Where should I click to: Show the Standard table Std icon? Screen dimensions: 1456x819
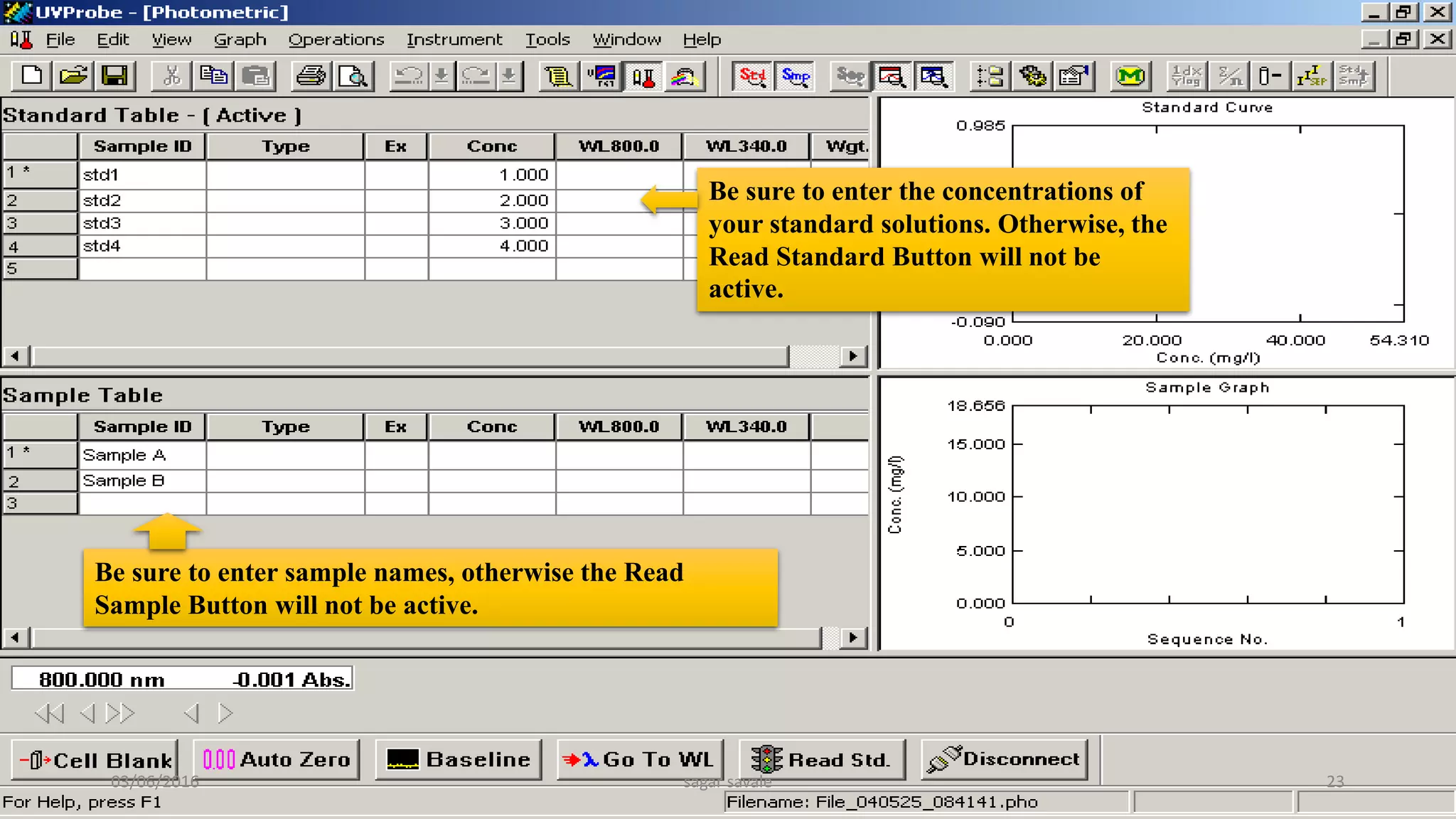click(753, 76)
